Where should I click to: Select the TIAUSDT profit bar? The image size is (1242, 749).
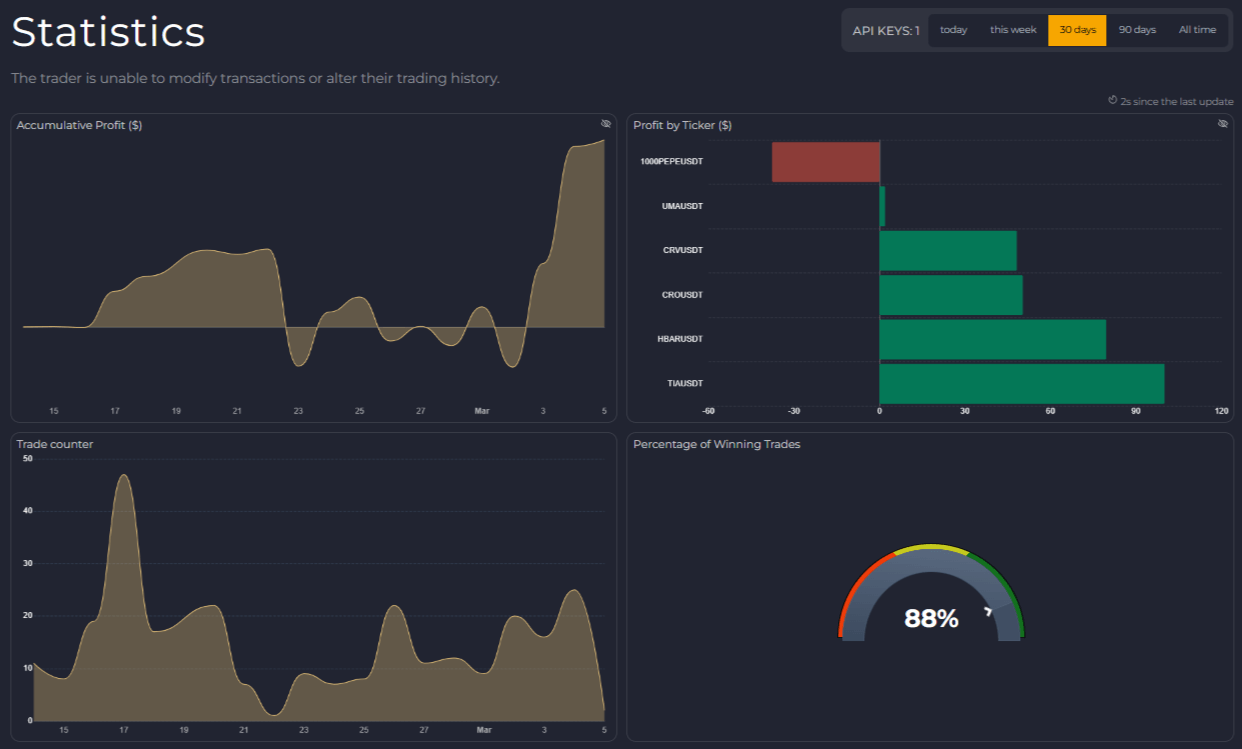point(1020,383)
